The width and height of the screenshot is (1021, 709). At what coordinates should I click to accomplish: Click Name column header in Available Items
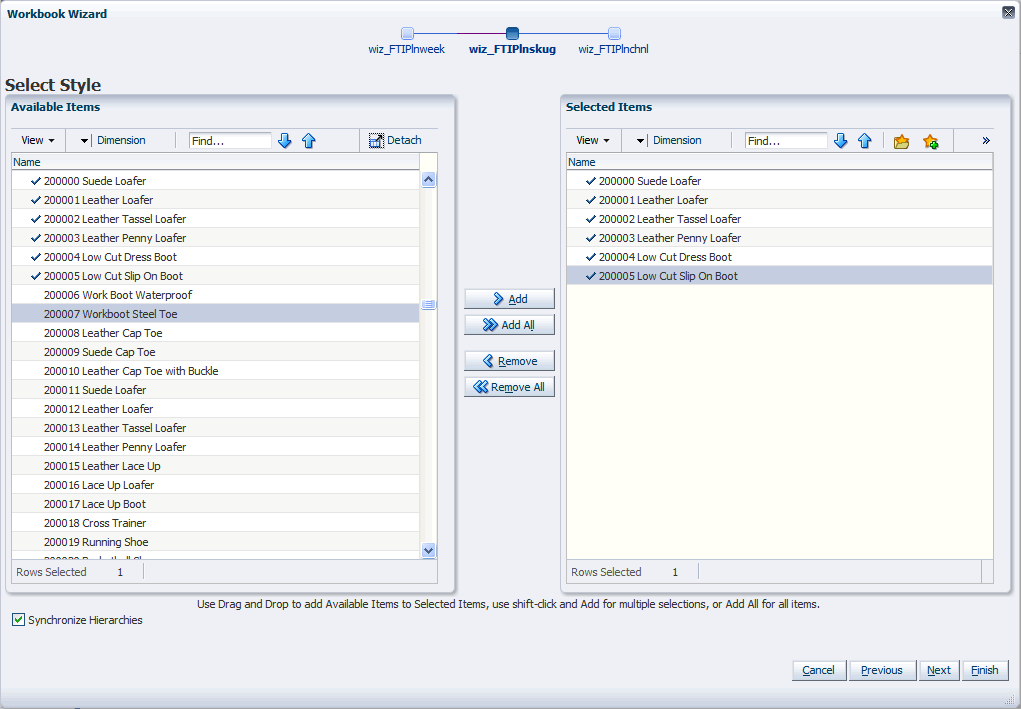point(216,162)
